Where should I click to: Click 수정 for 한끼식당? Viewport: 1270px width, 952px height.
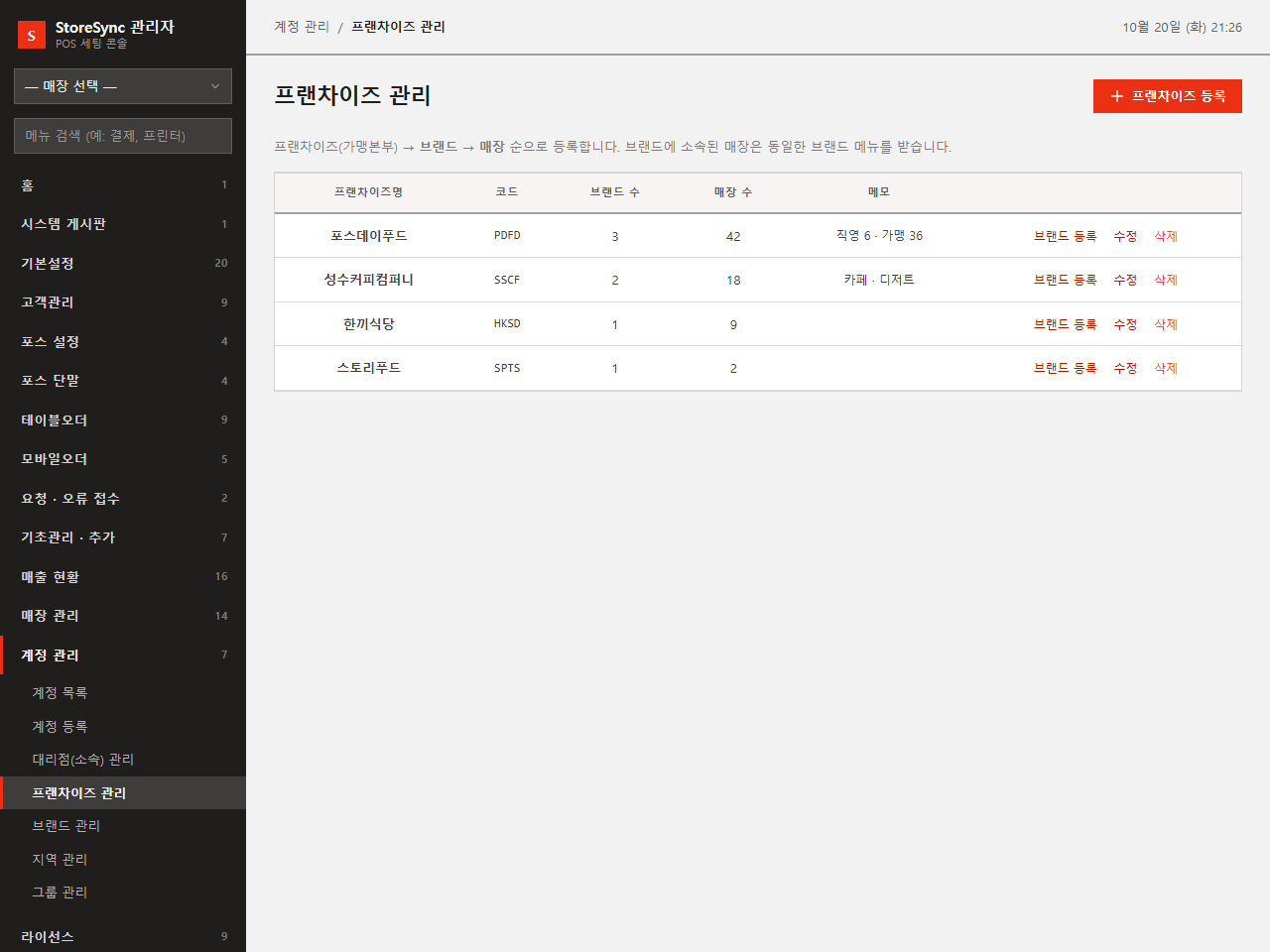pos(1125,324)
